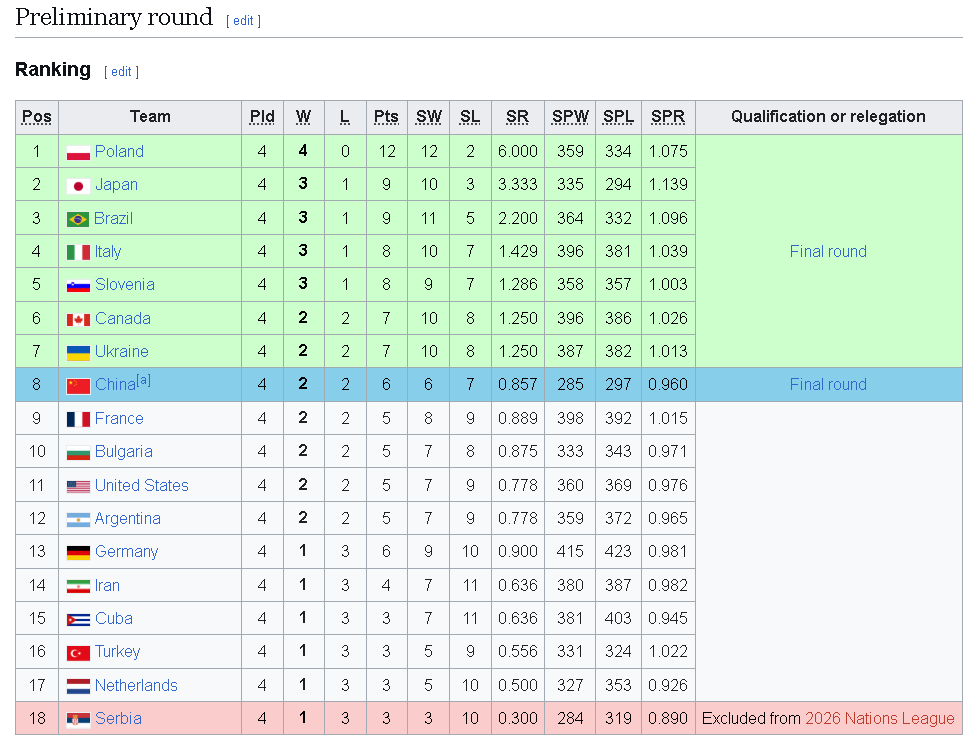Open the Serbia team link
The image size is (979, 747).
[118, 718]
